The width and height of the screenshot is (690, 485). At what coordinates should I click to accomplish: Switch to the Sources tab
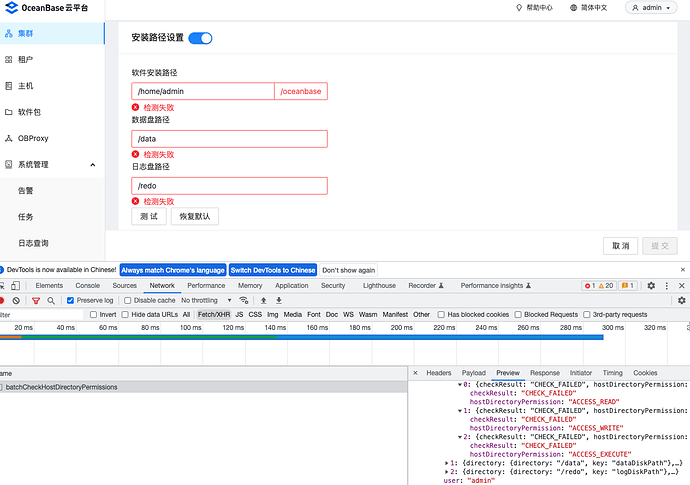click(125, 286)
